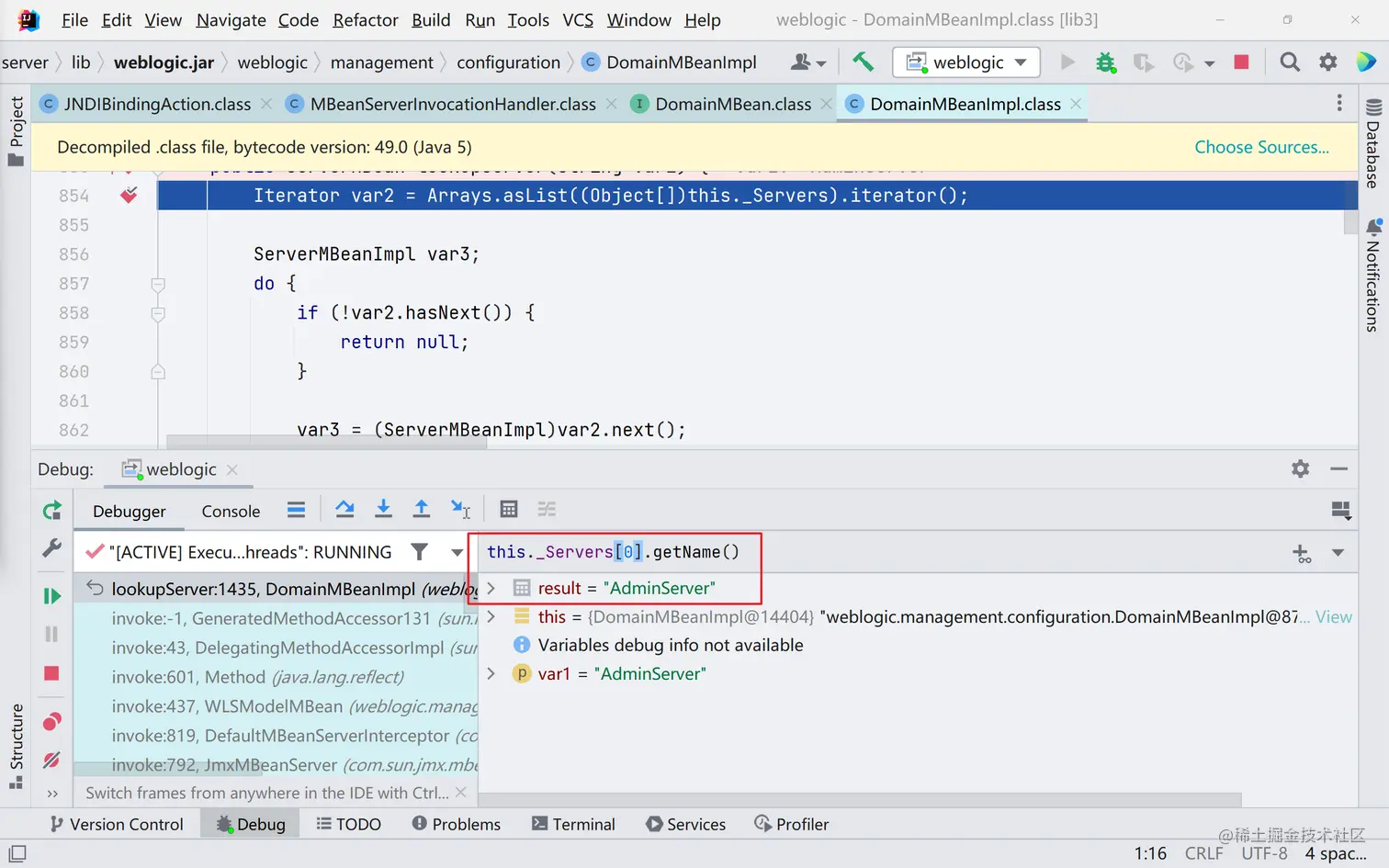The width and height of the screenshot is (1389, 868).
Task: Click the Build project hammer icon
Action: [863, 62]
